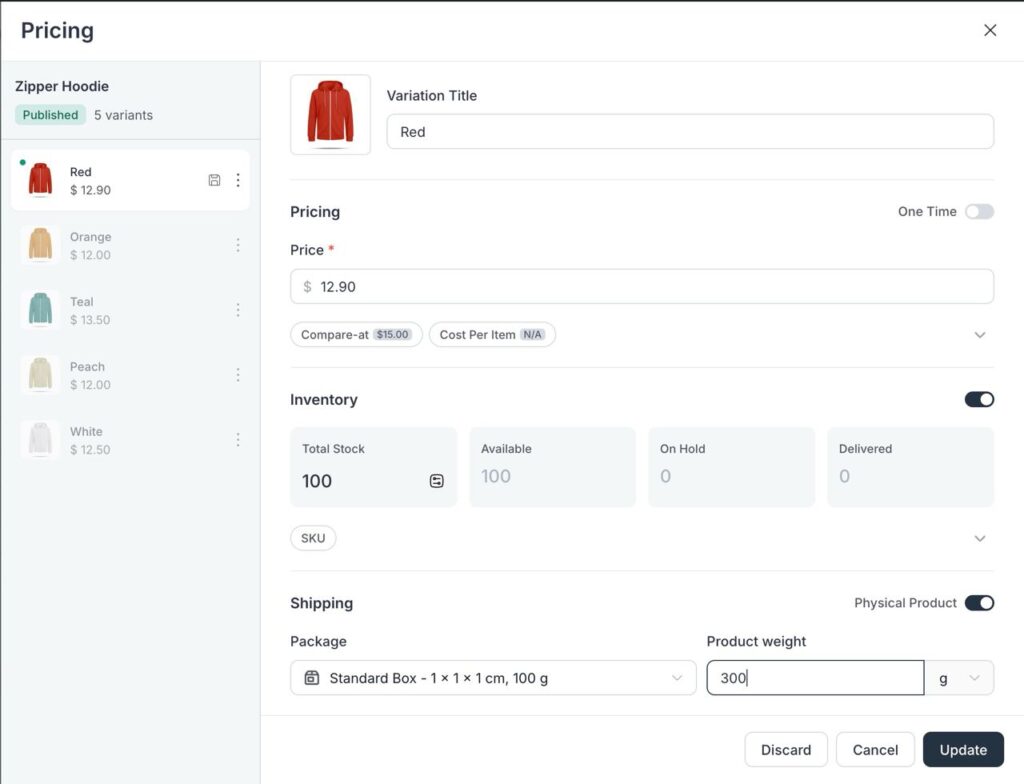Click the save icon on Red variant
The height and width of the screenshot is (784, 1024).
(214, 180)
